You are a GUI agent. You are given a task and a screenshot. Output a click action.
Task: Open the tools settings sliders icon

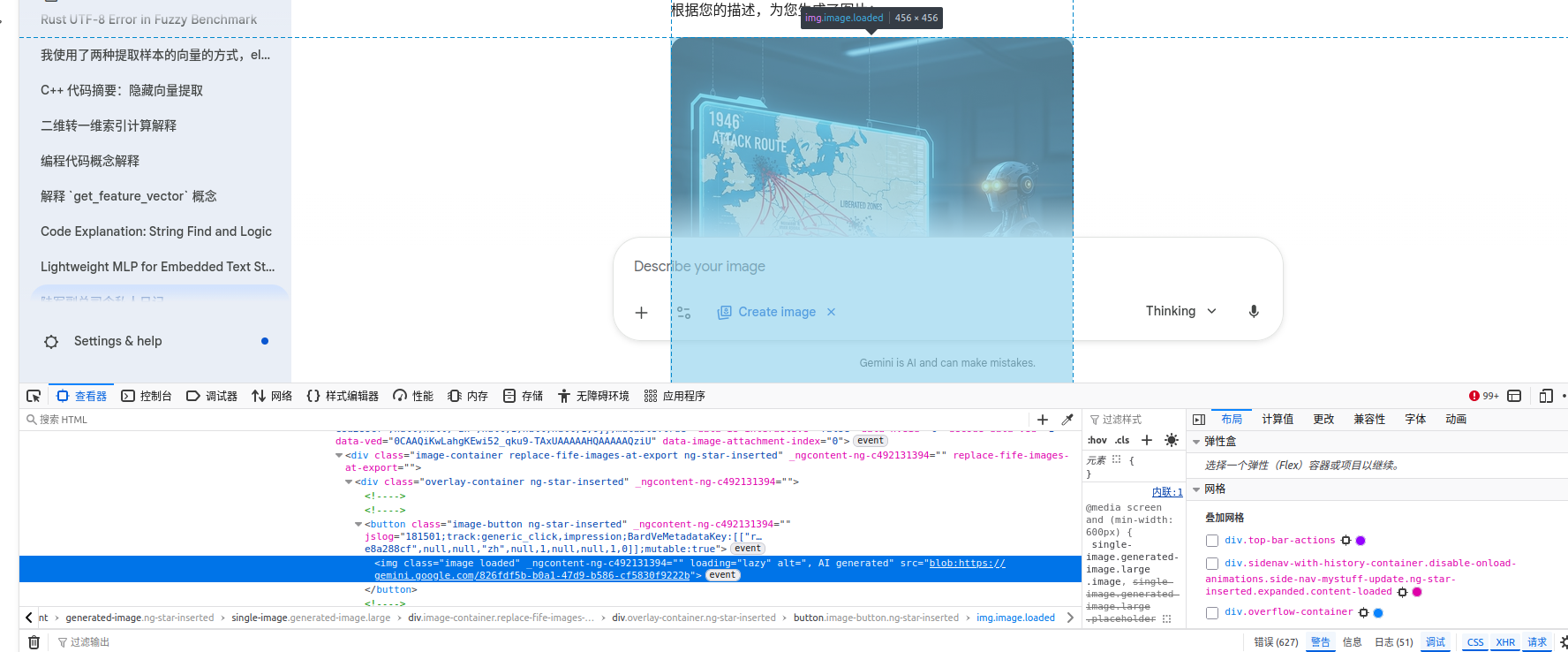(684, 312)
